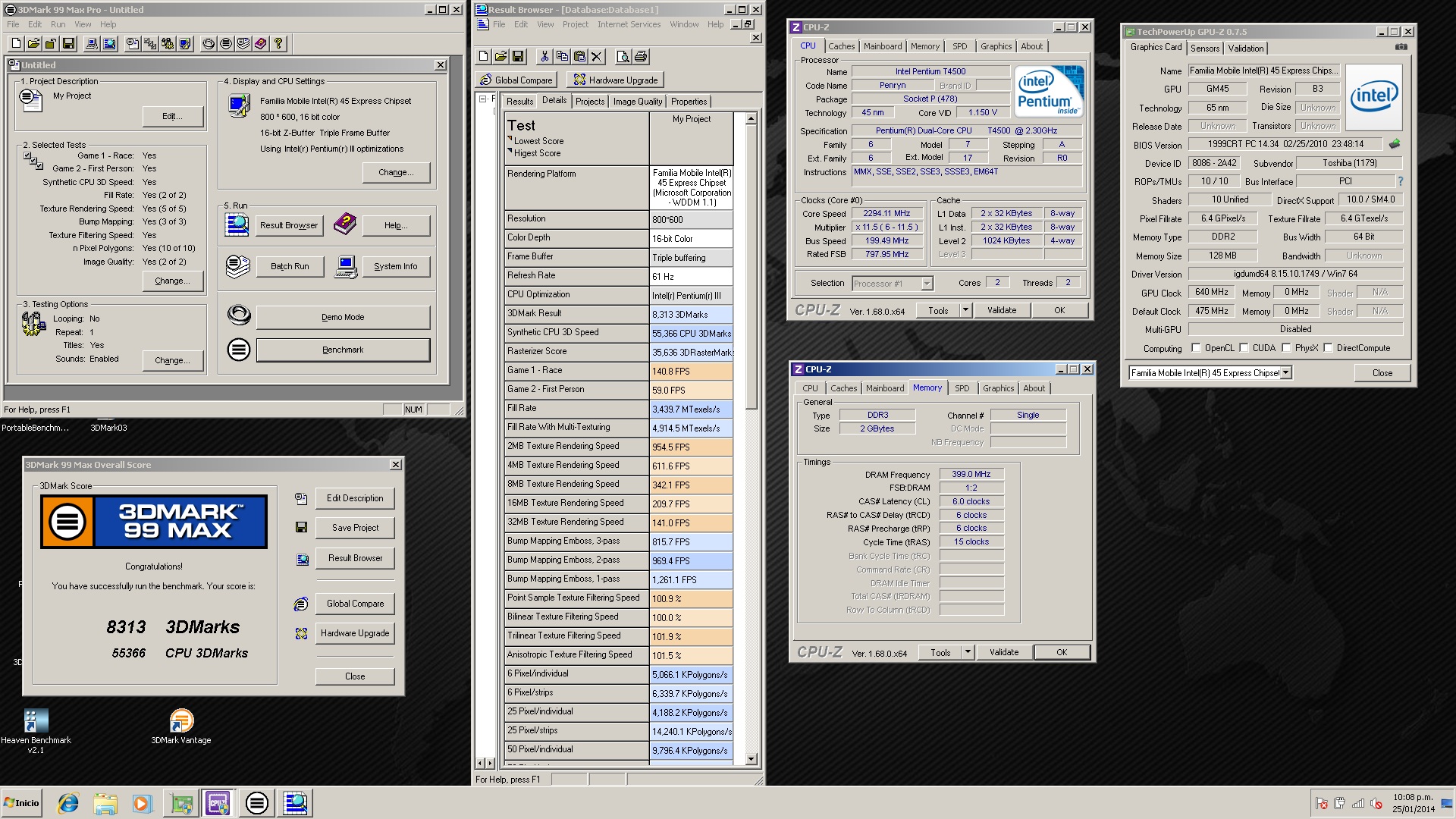Click Result Browser magnifier icon in 3DMark toolbar
The width and height of the screenshot is (1456, 819).
coord(109,44)
